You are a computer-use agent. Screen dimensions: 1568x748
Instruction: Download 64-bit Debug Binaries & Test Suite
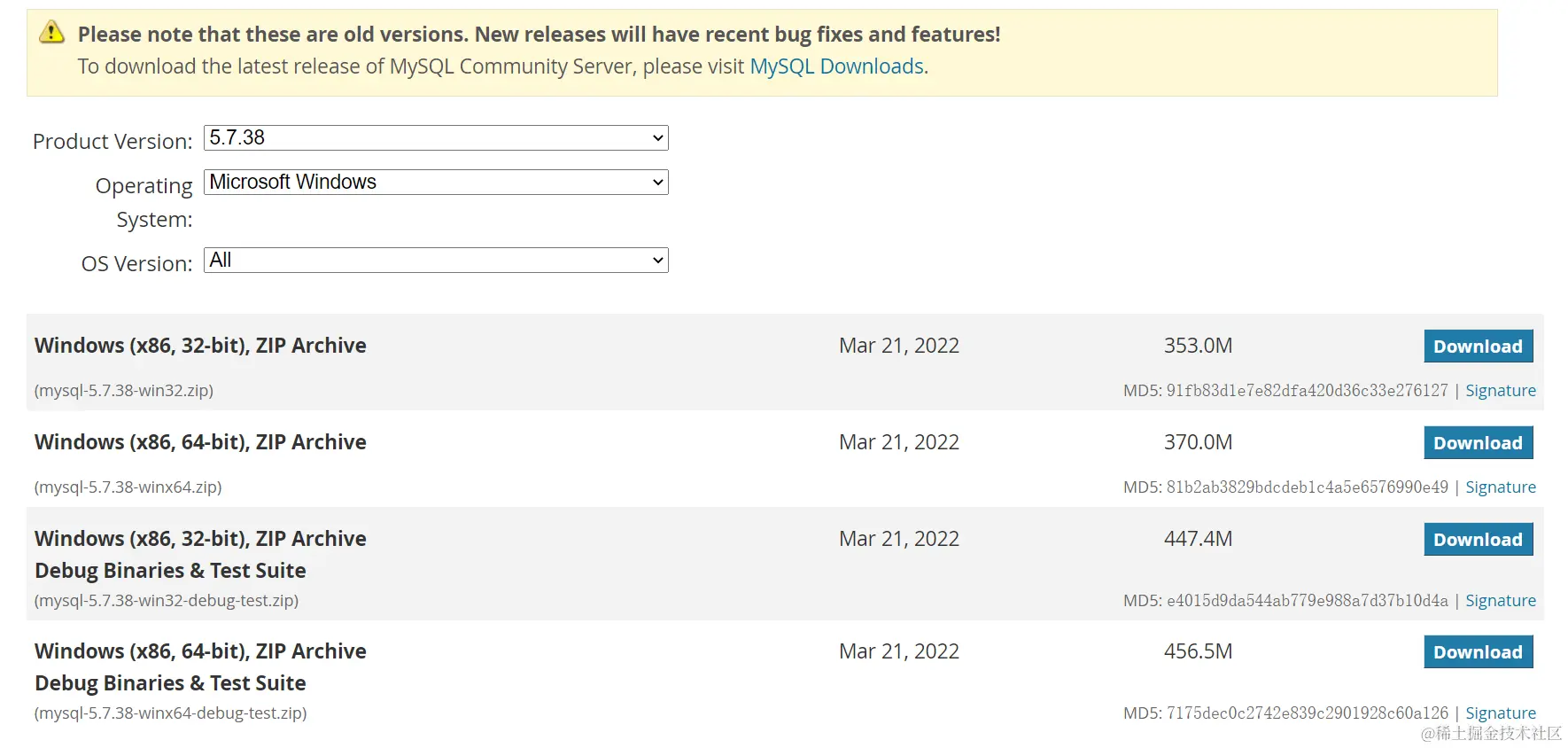coord(1477,652)
